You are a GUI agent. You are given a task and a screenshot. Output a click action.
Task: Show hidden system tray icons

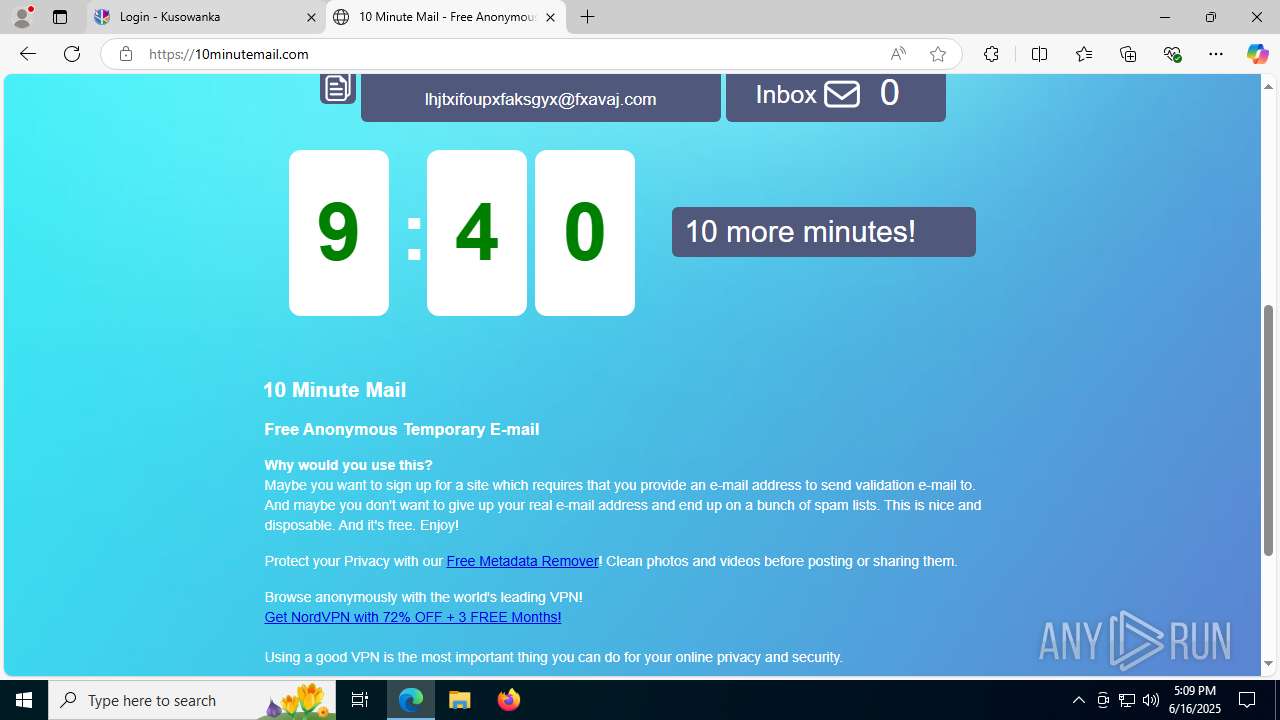pyautogui.click(x=1078, y=700)
